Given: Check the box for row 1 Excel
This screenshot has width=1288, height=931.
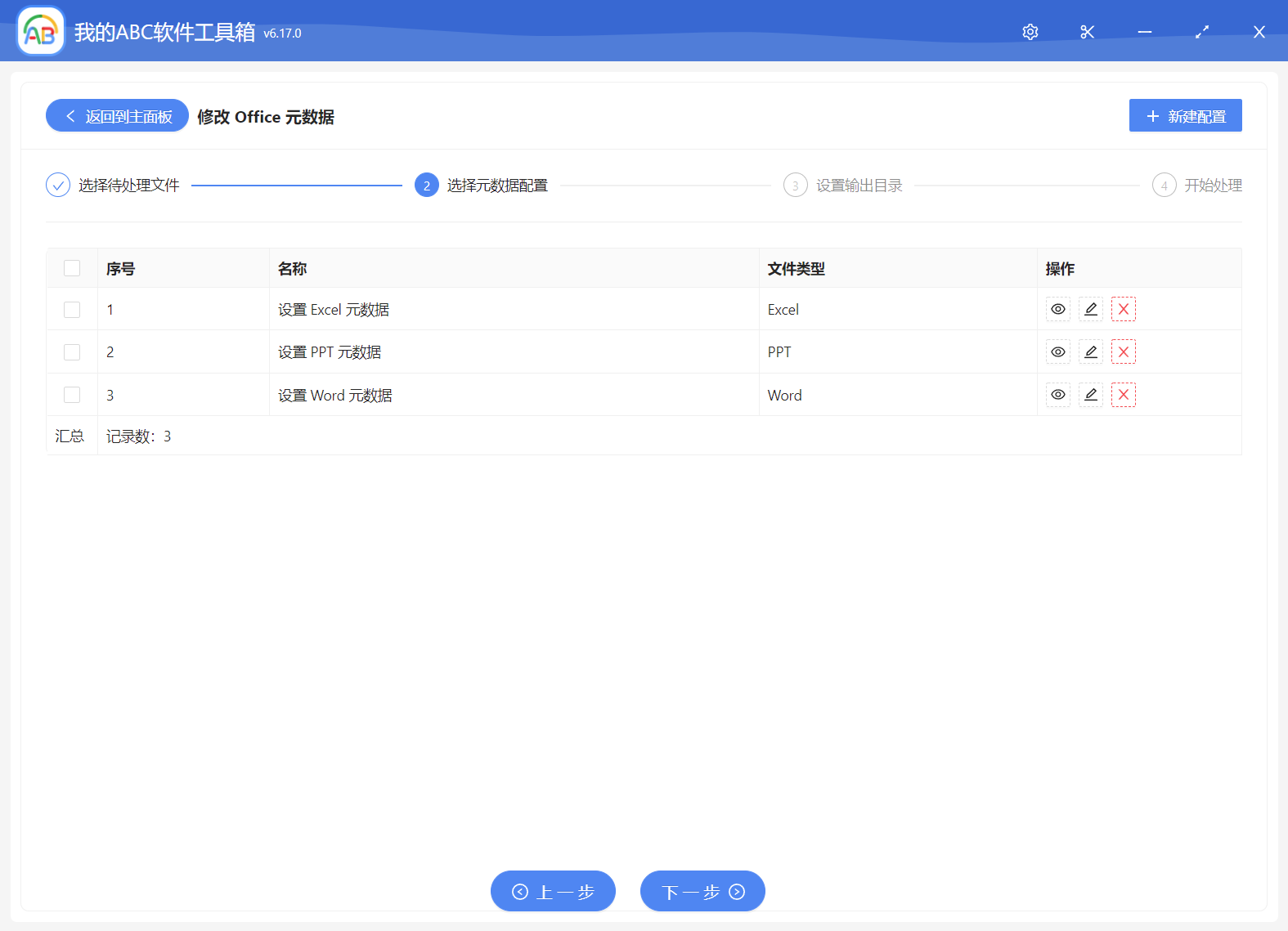Looking at the screenshot, I should [x=72, y=310].
